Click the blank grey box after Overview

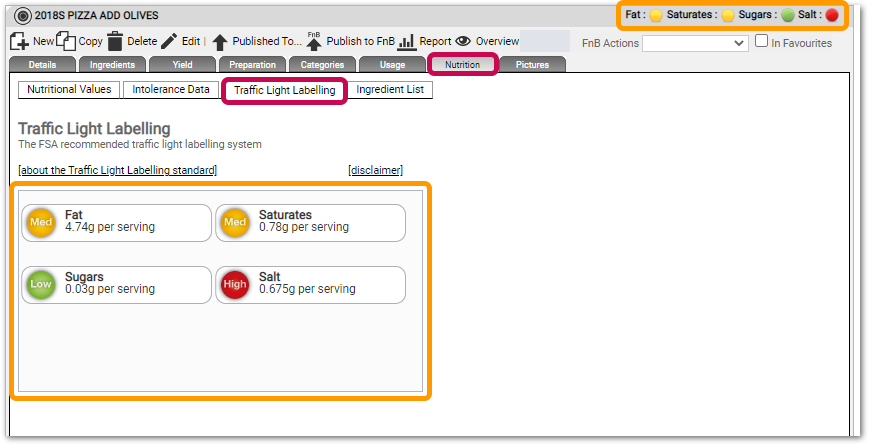[x=545, y=42]
